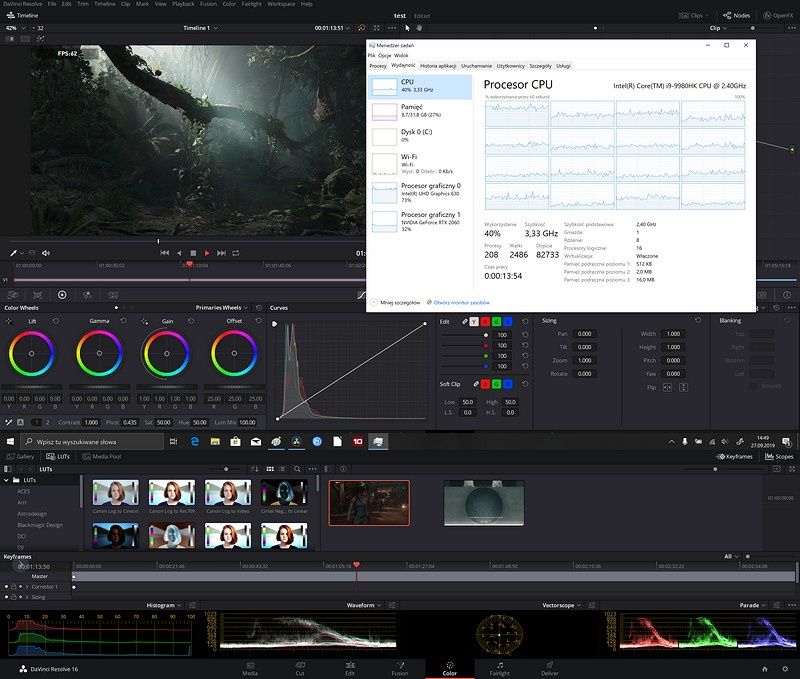Switch to the Deliver page tab
This screenshot has height=679, width=800.
pyautogui.click(x=549, y=668)
